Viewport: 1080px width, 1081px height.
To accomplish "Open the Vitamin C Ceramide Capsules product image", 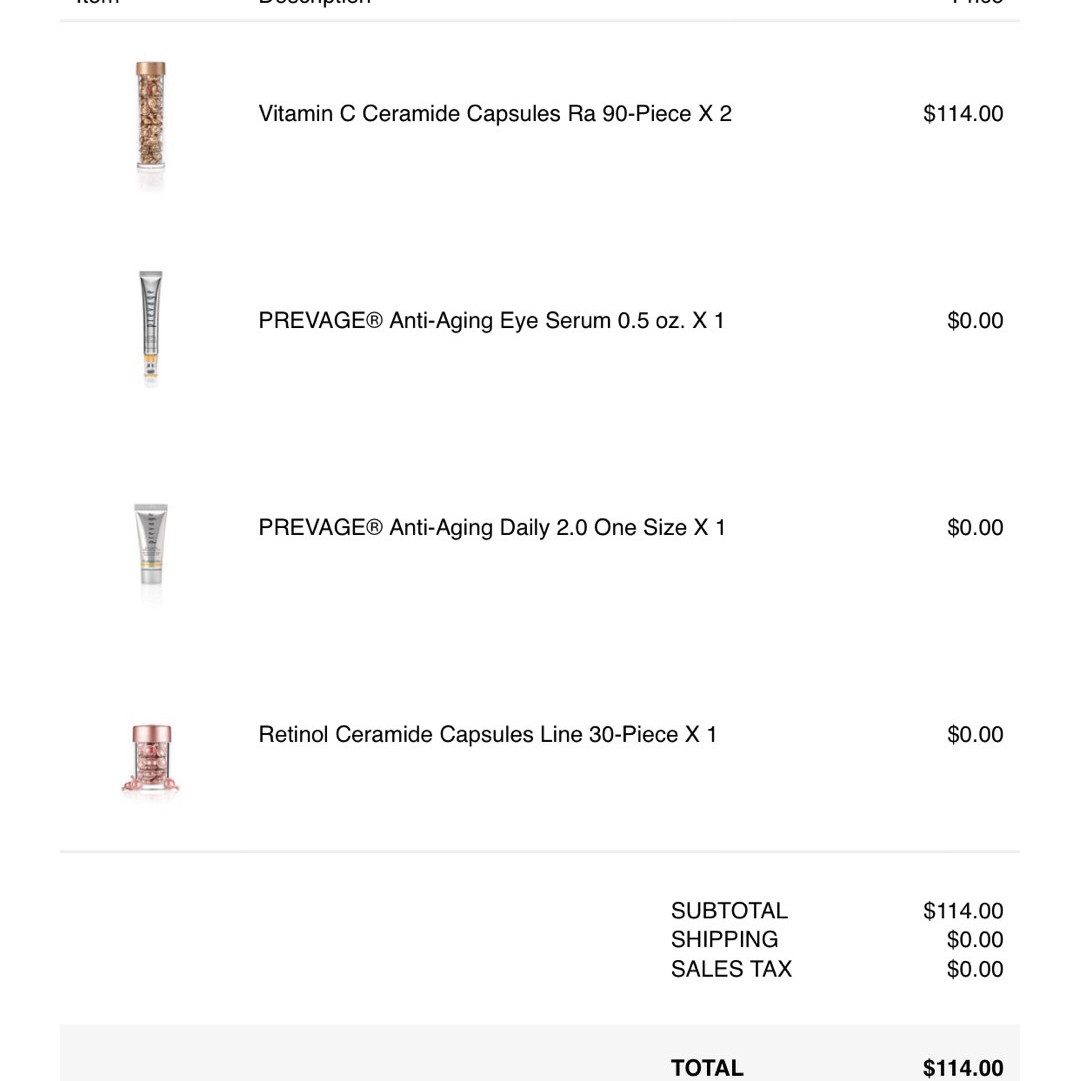I will 150,116.
